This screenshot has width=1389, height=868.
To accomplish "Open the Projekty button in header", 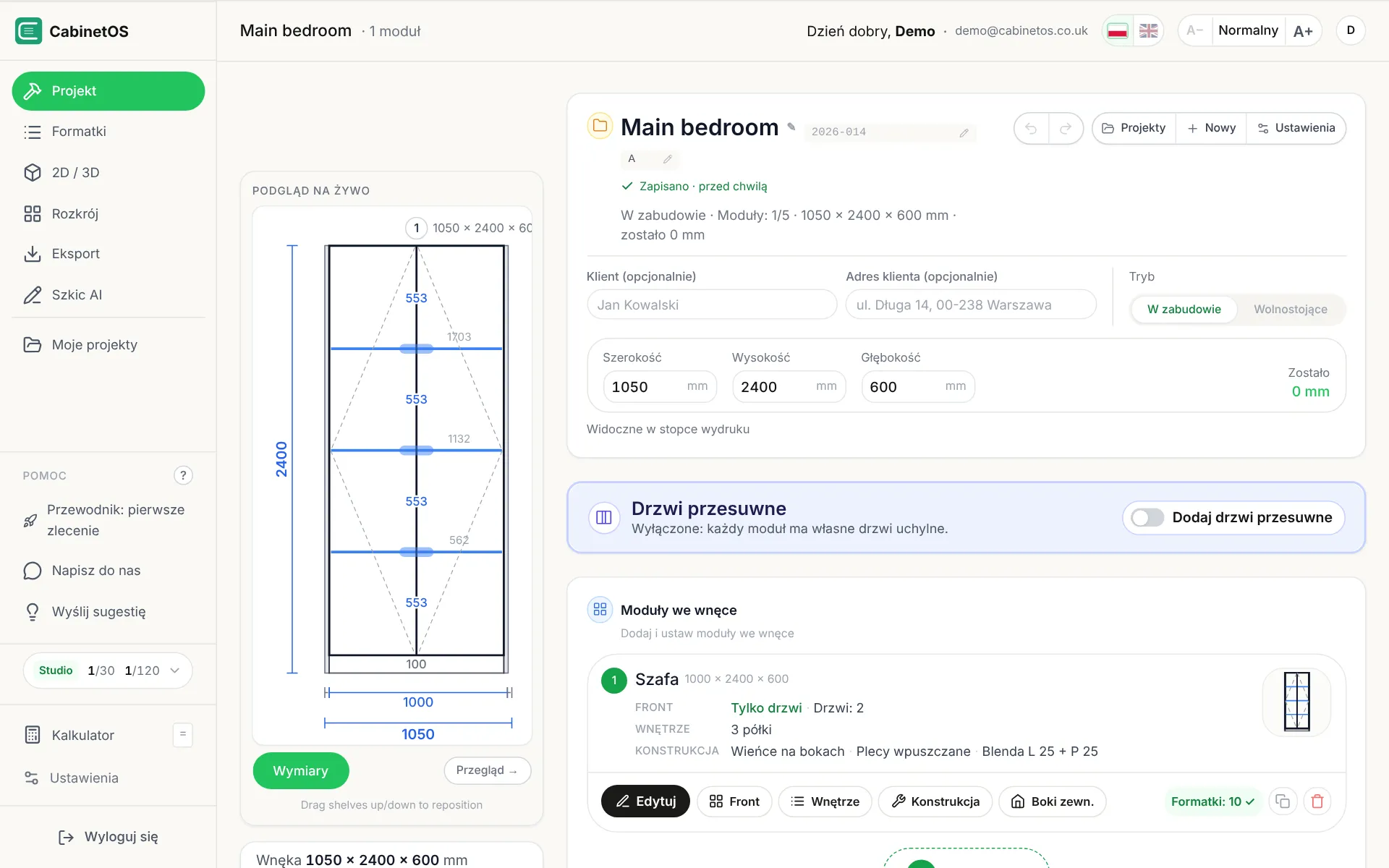I will [1134, 128].
